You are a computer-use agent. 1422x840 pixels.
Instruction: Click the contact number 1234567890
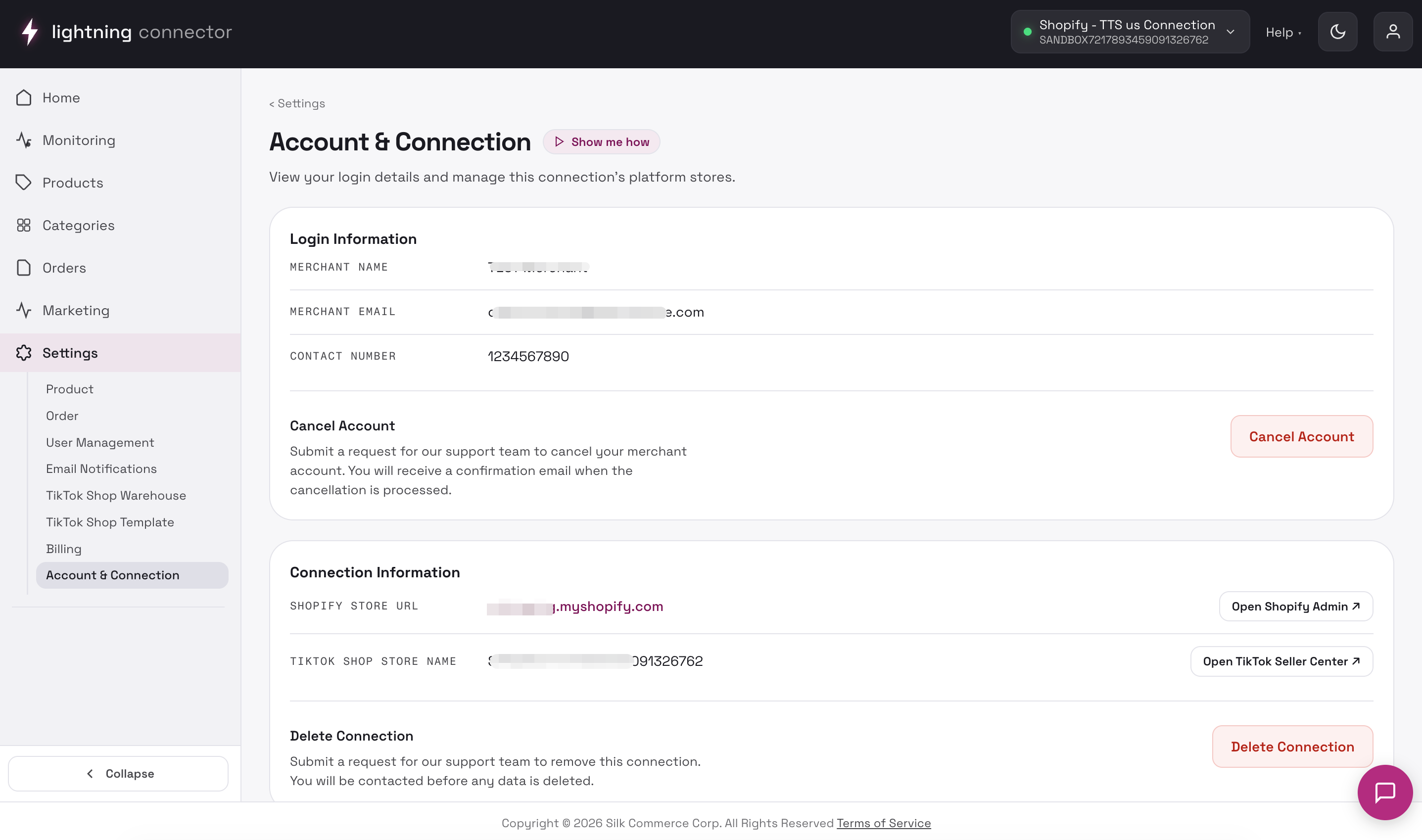tap(528, 356)
